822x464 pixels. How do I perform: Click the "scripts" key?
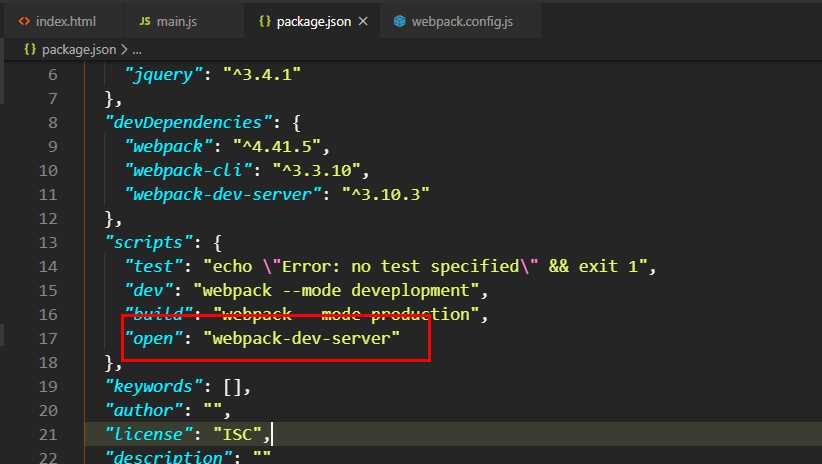[x=149, y=243]
